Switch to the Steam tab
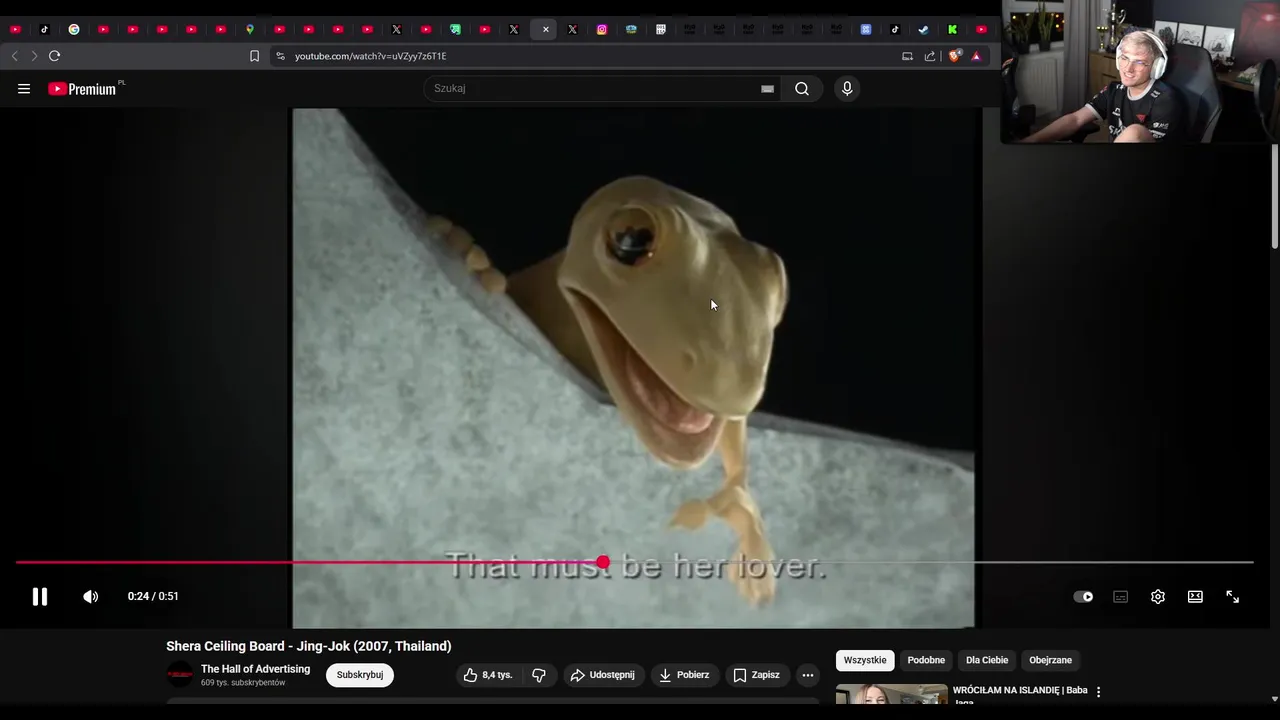The width and height of the screenshot is (1280, 720). (924, 30)
